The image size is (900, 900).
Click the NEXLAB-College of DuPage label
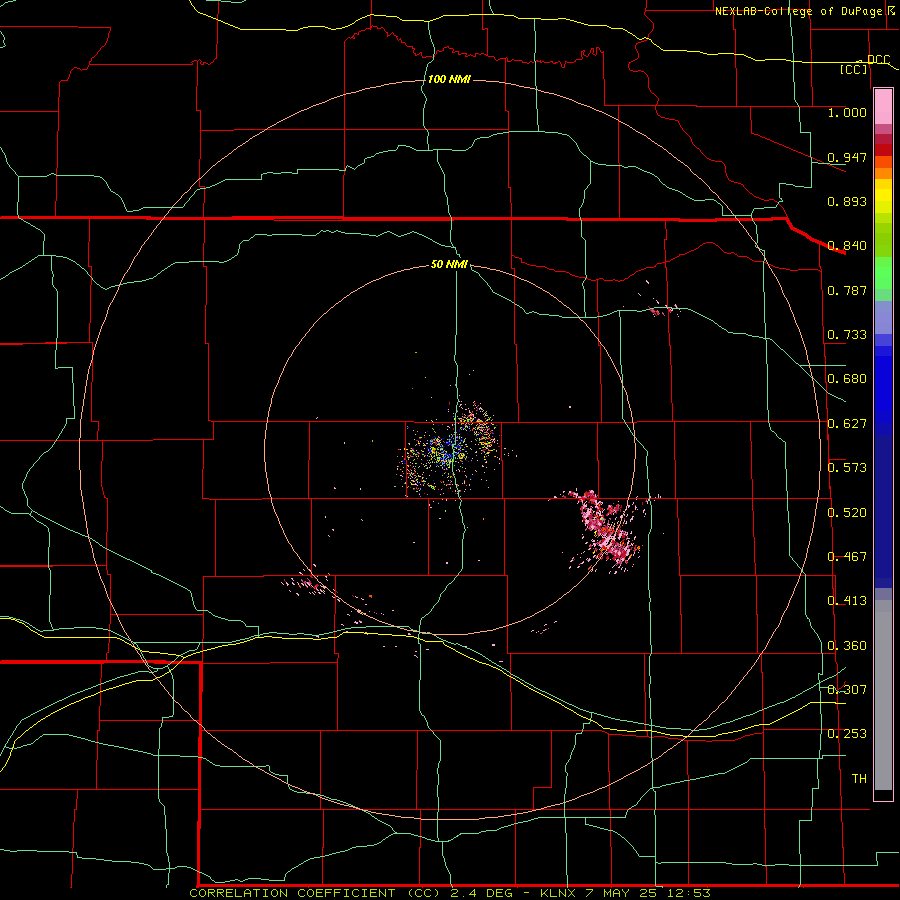[798, 11]
